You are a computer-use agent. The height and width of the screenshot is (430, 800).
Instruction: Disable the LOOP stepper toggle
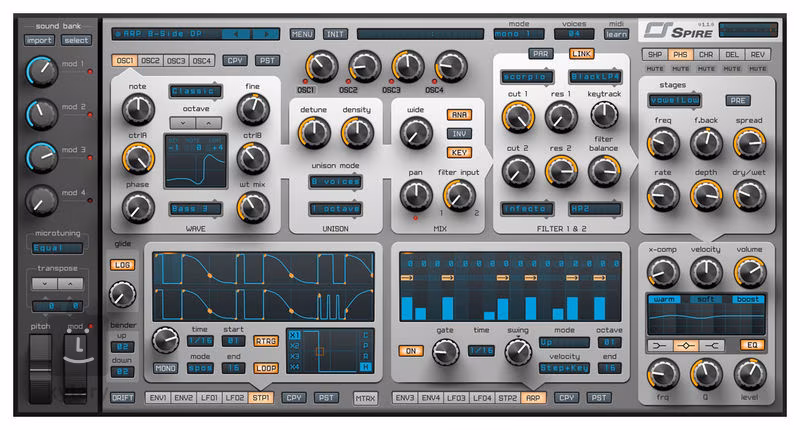pos(265,368)
